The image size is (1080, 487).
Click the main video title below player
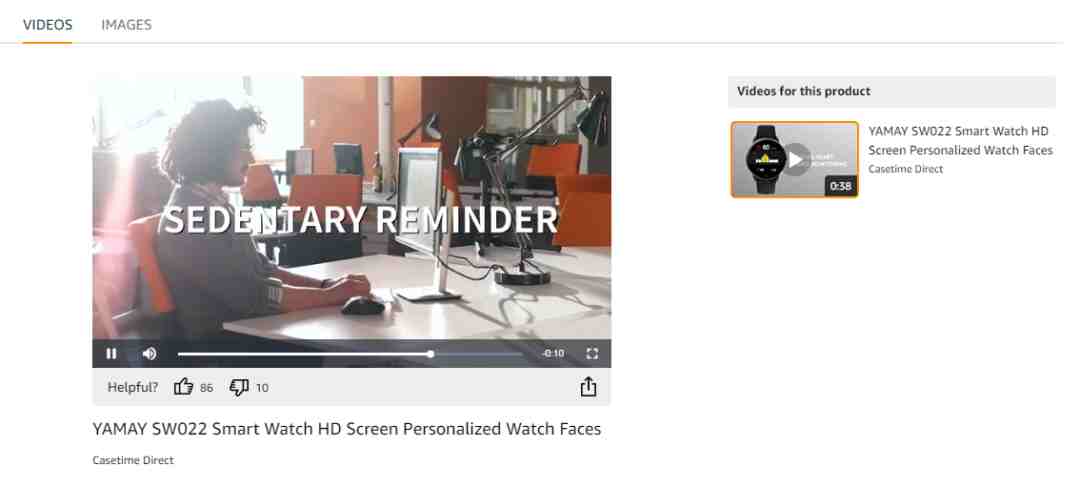(x=346, y=429)
